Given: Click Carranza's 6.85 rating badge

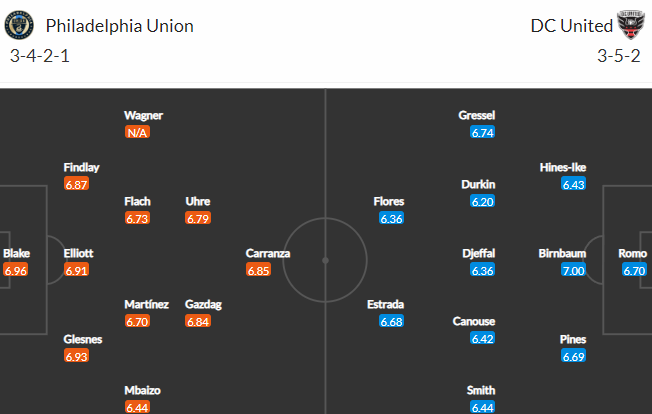Looking at the screenshot, I should coord(258,271).
